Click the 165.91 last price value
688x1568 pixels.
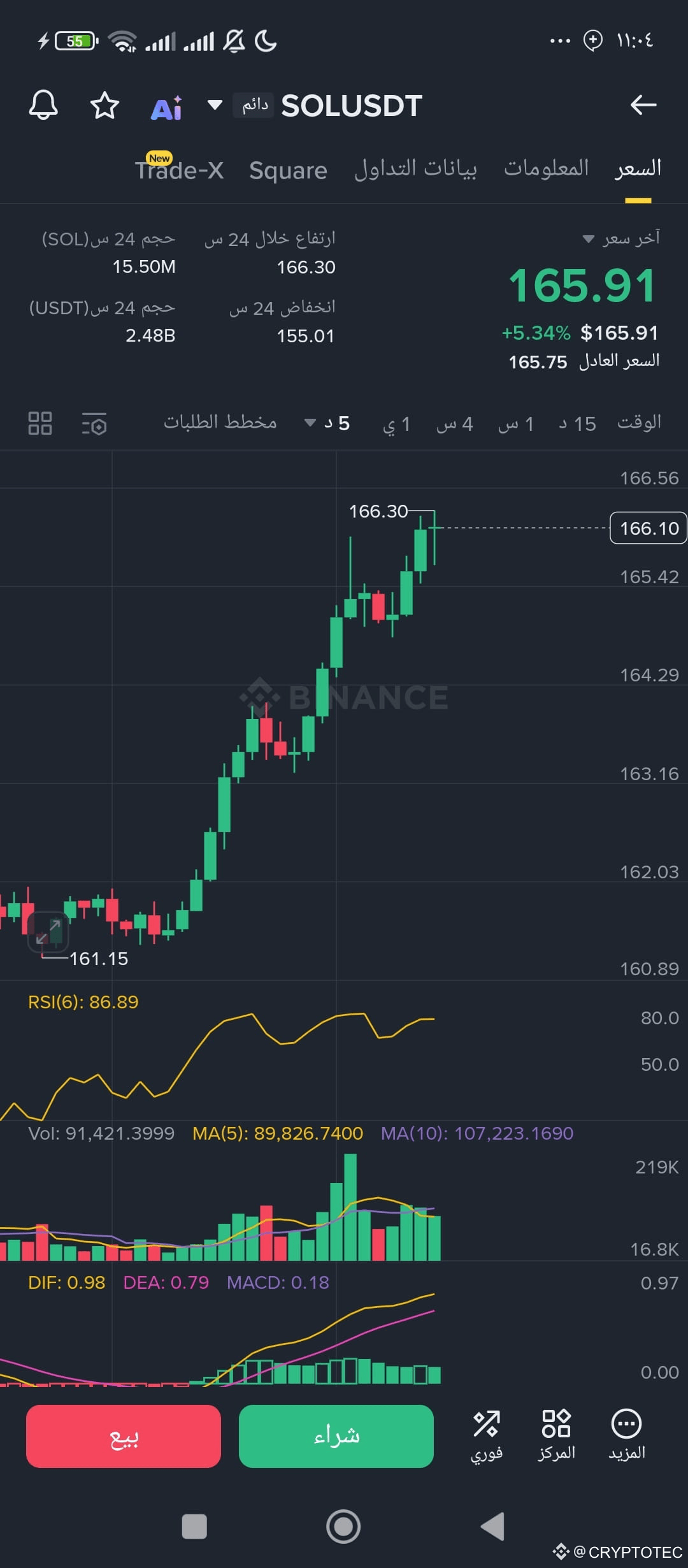coord(582,286)
